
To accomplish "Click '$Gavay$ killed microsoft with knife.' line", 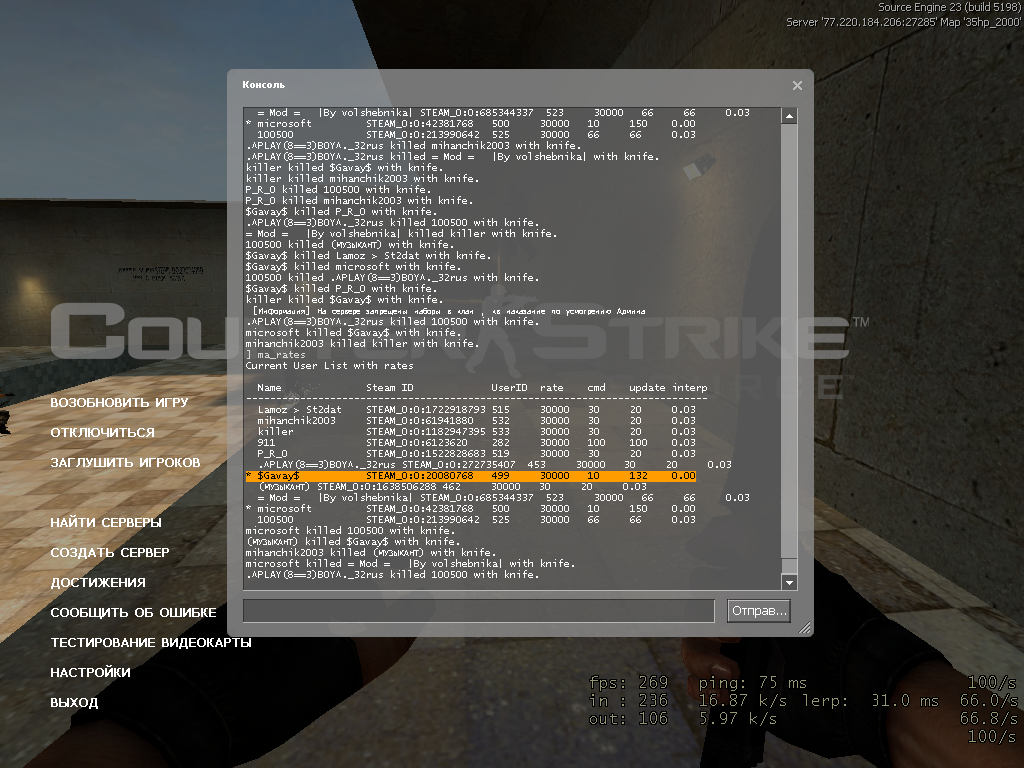I will click(x=353, y=266).
